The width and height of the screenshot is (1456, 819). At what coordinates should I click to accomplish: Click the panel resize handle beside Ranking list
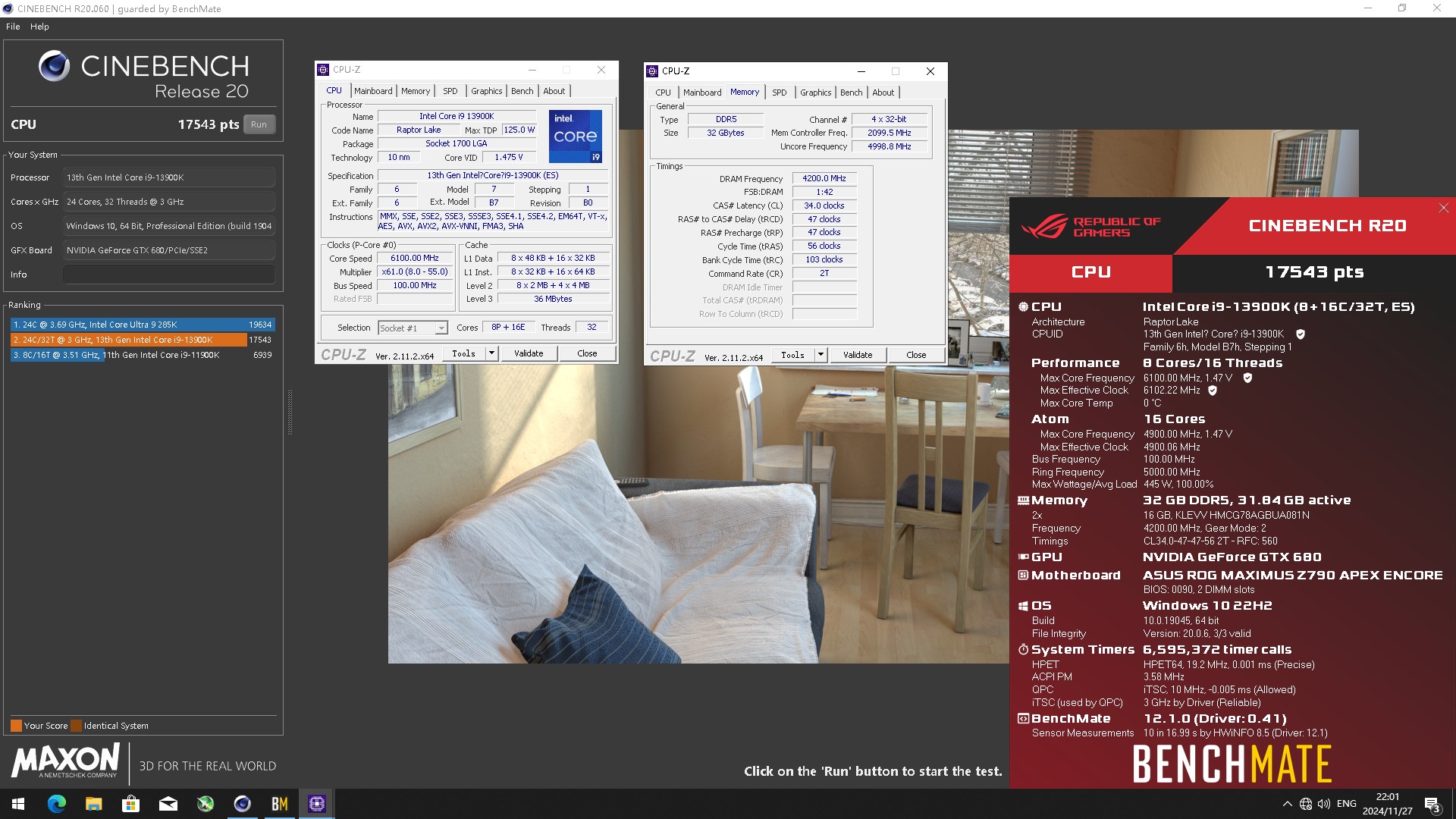click(x=290, y=412)
